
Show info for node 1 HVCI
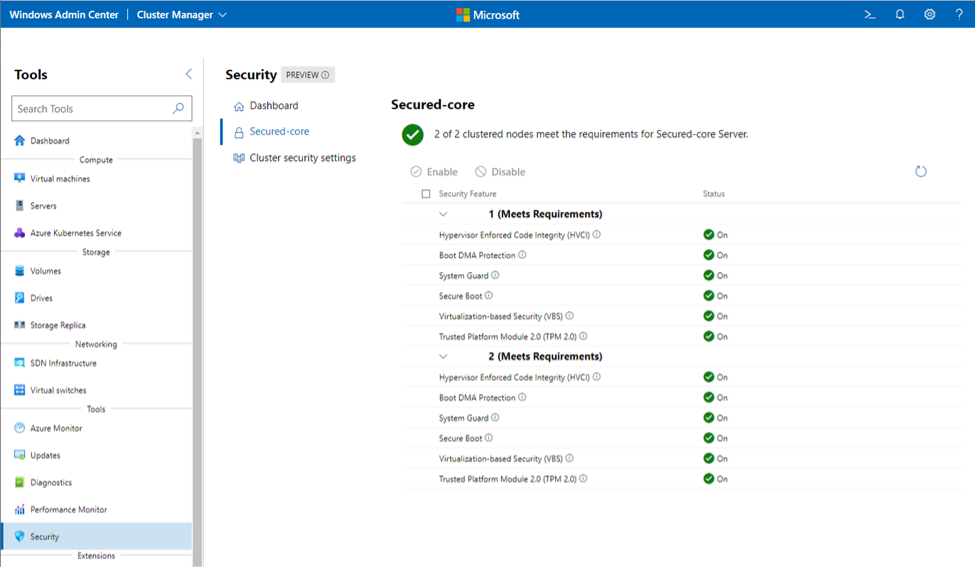point(597,235)
